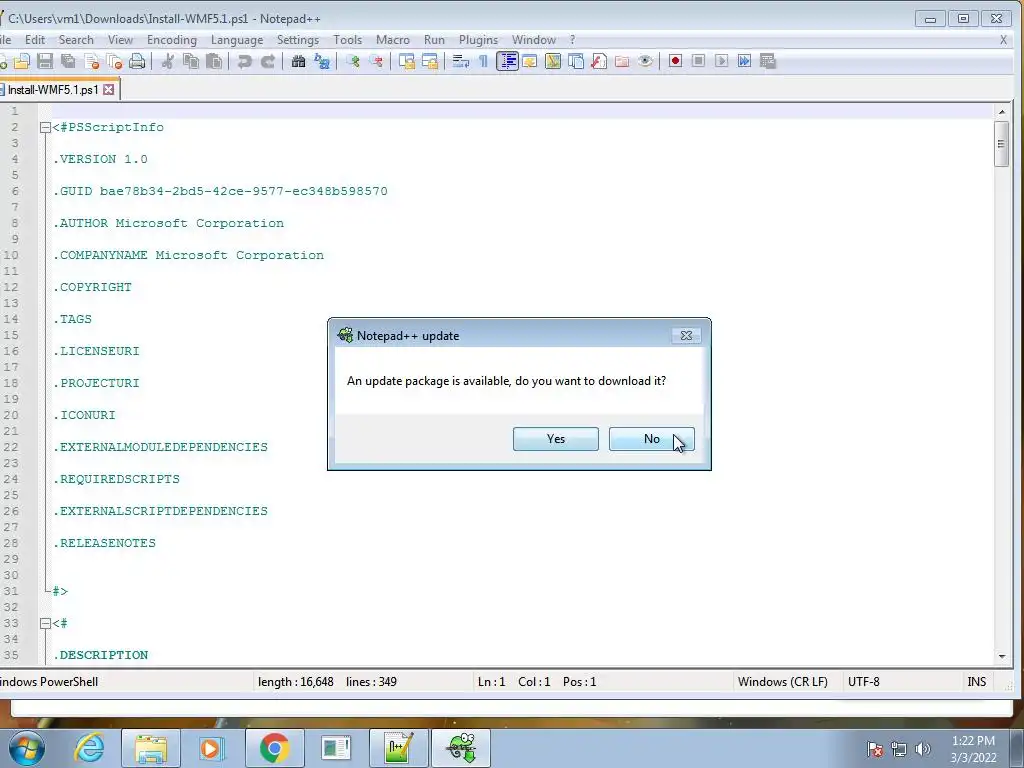
Task: Click the Close document toolbar icon
Action: point(91,61)
